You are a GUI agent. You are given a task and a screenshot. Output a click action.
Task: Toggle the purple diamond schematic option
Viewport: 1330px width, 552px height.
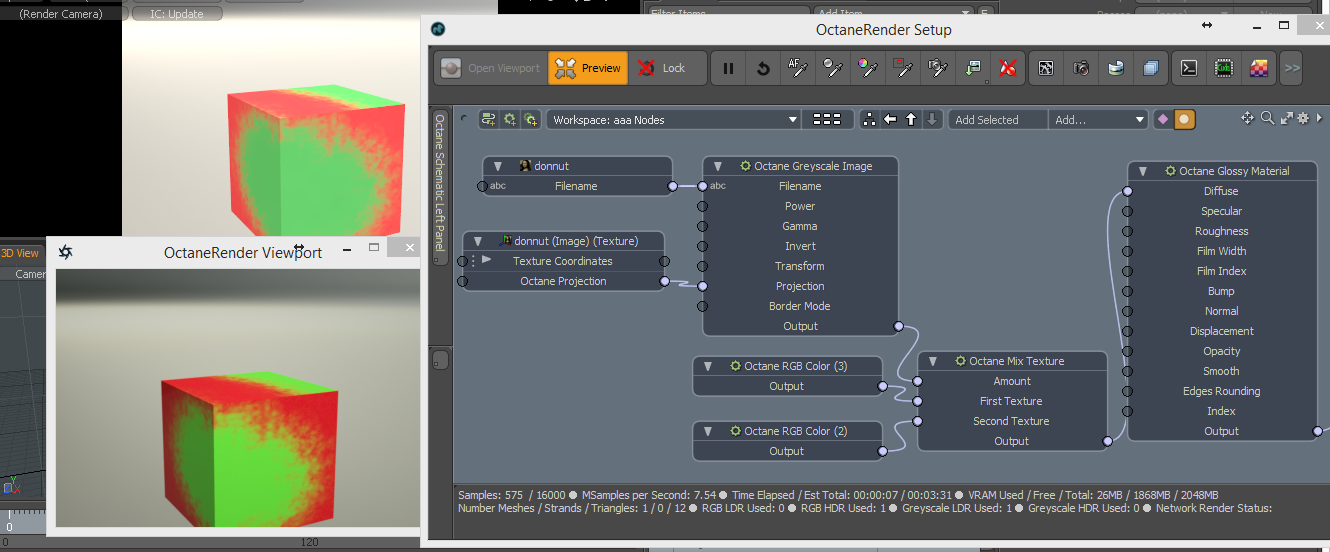point(1162,119)
